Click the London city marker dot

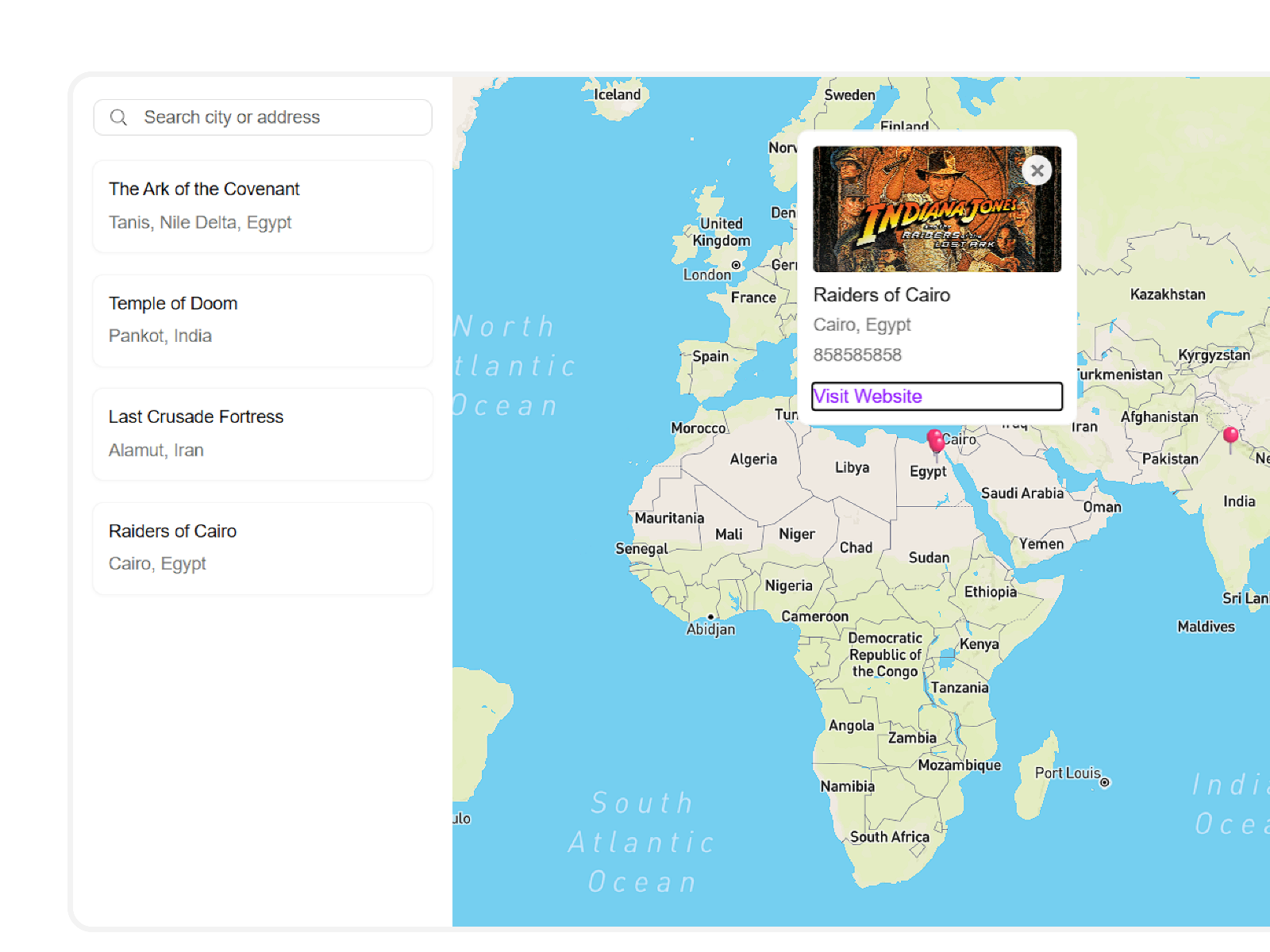tap(736, 265)
